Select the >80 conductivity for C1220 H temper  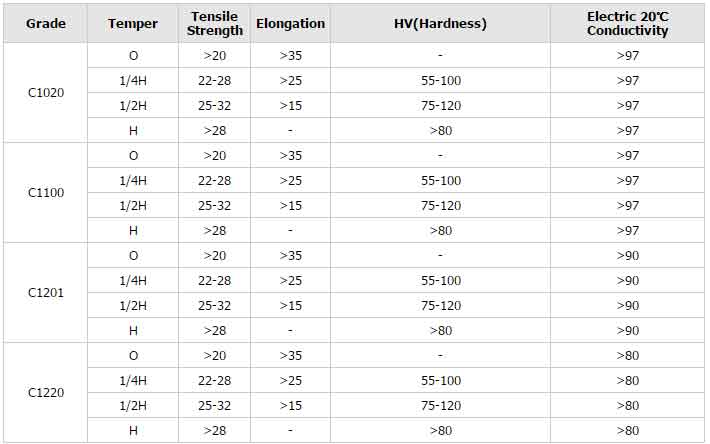pos(628,430)
